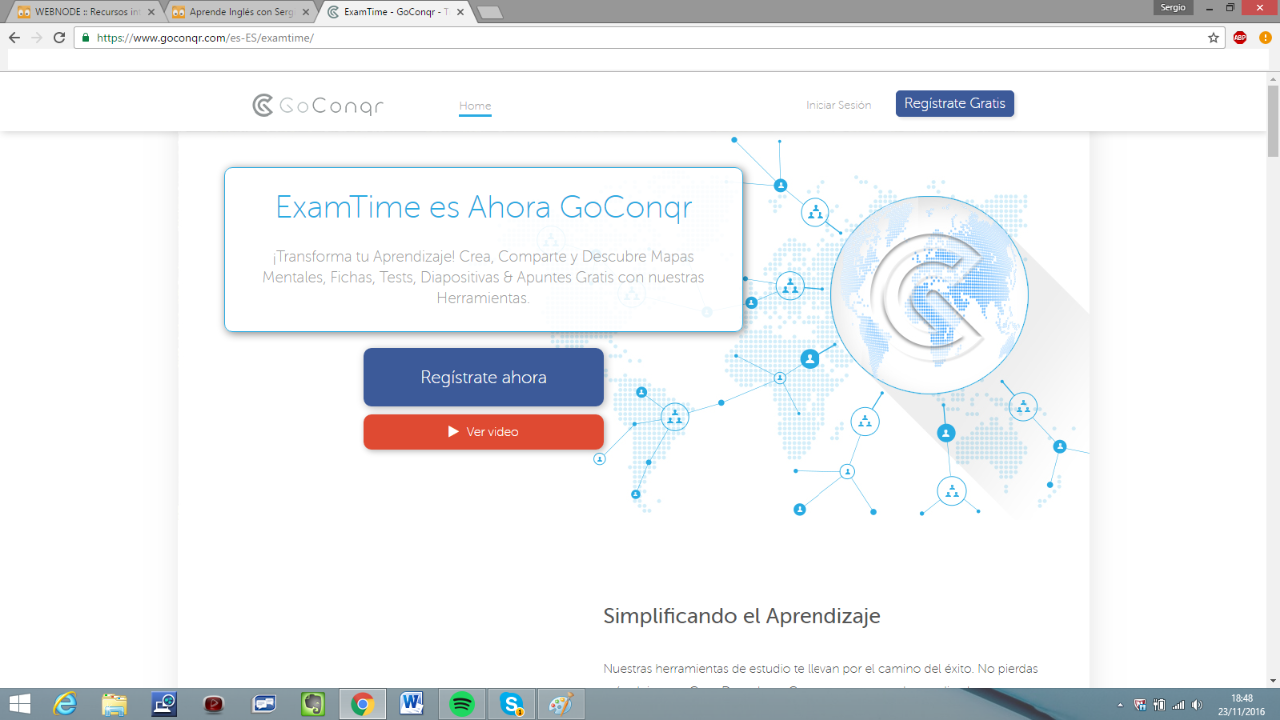Open Microsoft Word from the taskbar
Image resolution: width=1280 pixels, height=720 pixels.
click(x=412, y=704)
